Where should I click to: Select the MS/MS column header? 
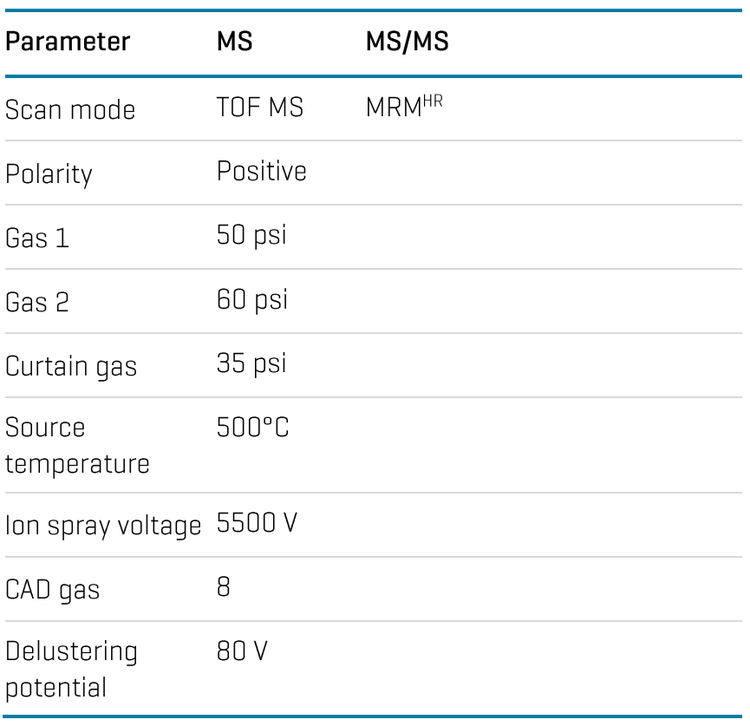point(407,41)
